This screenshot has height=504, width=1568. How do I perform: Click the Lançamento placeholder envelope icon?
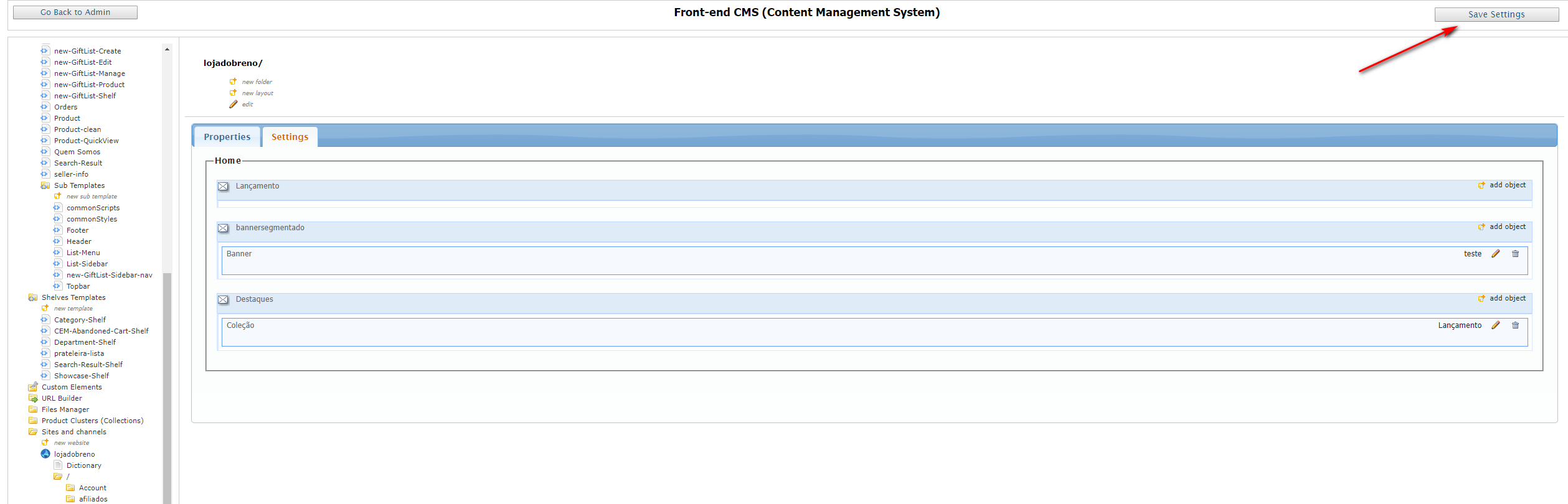pyautogui.click(x=223, y=187)
